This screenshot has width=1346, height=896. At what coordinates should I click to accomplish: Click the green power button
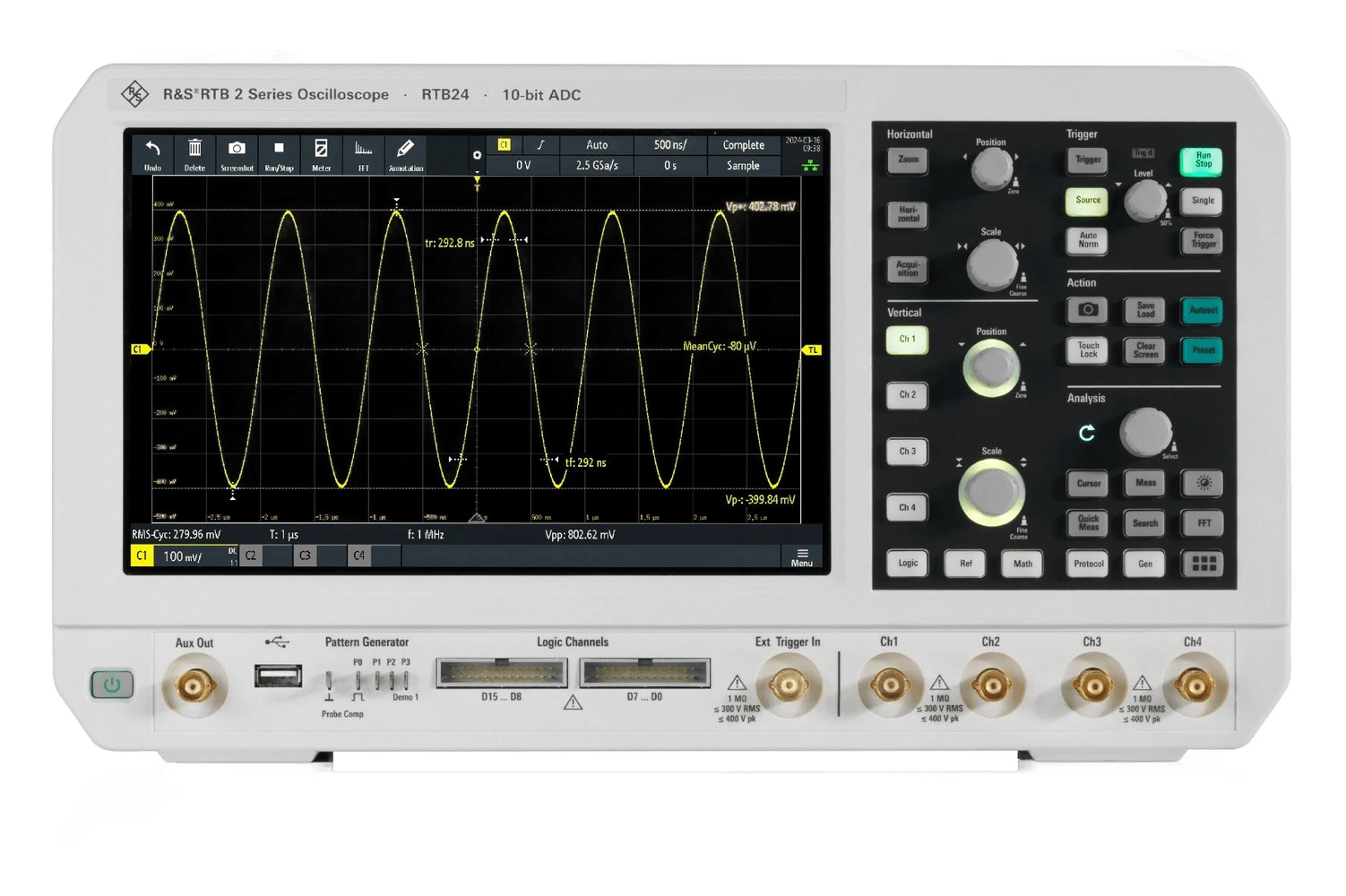click(x=112, y=685)
